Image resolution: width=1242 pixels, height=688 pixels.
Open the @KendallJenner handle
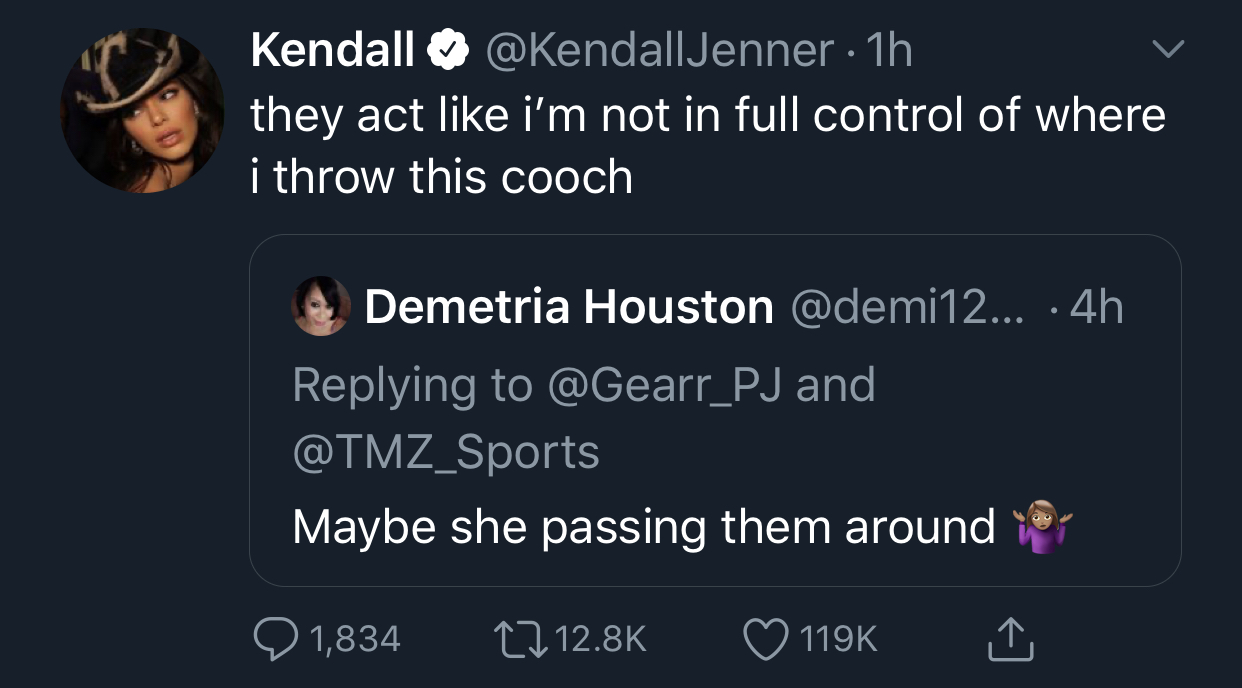[658, 50]
